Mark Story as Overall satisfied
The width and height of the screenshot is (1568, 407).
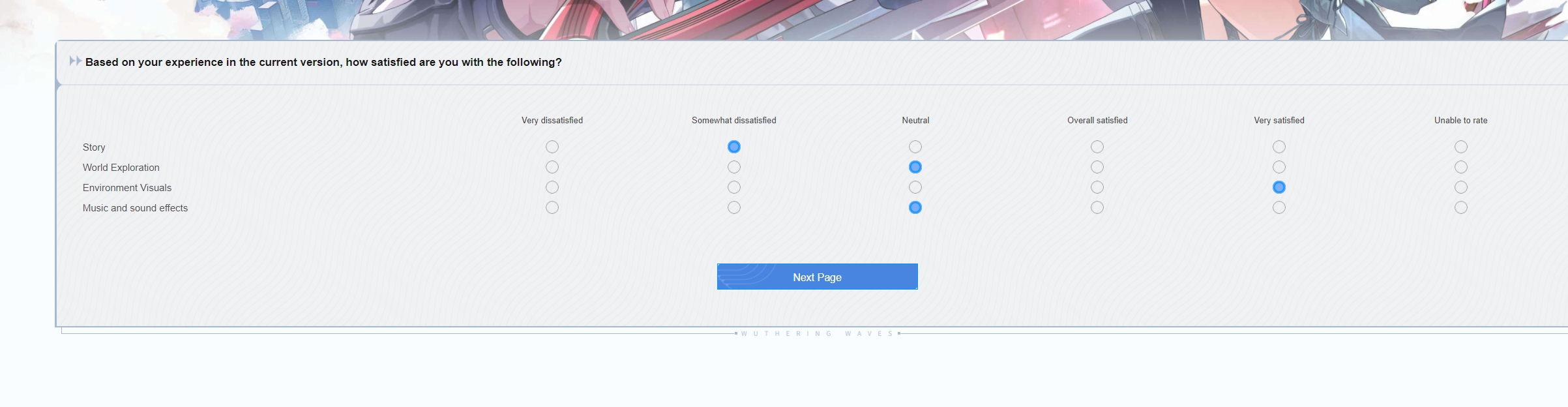click(x=1097, y=147)
